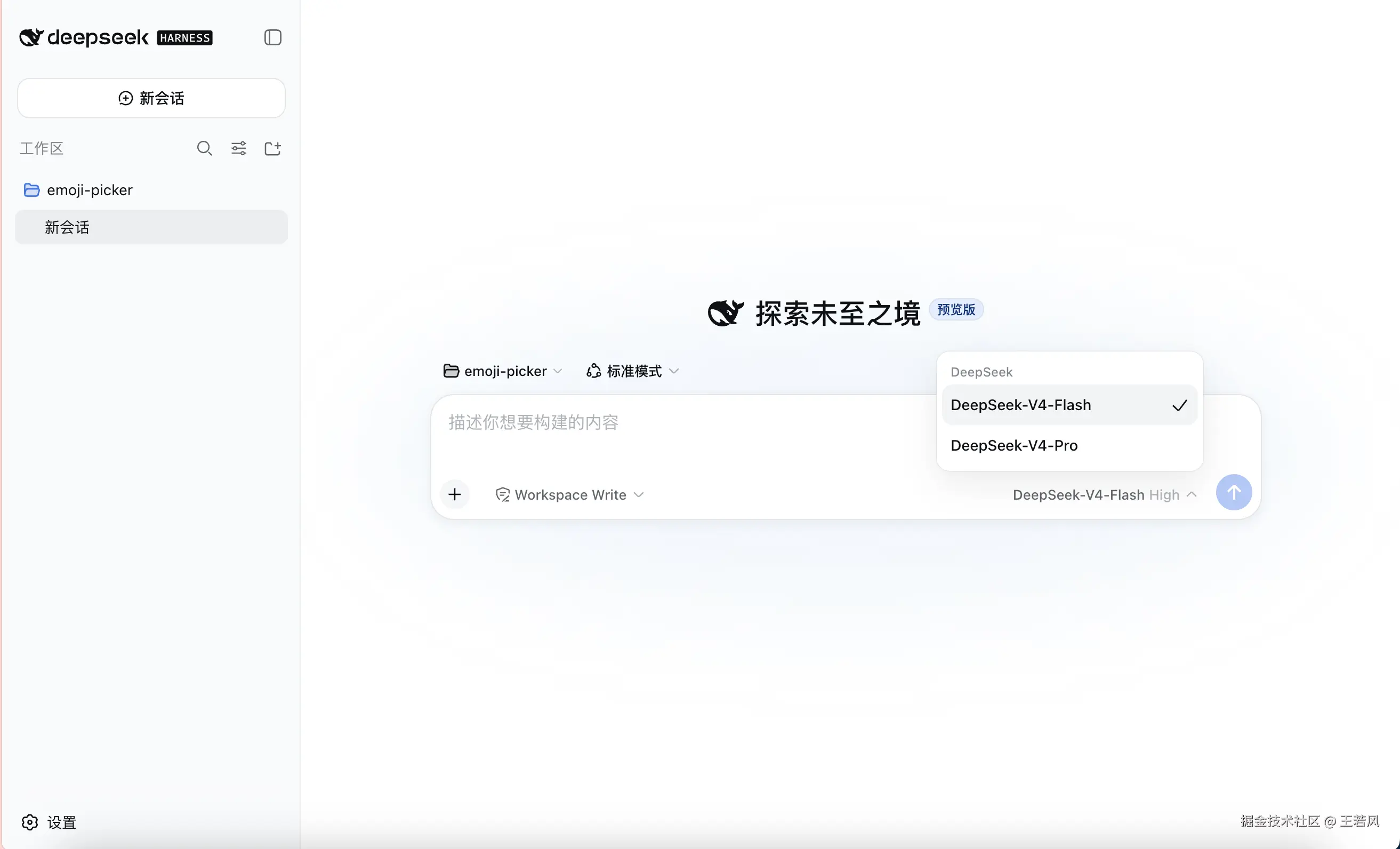Click the emoji-picker folder icon in sidebar

coord(32,190)
